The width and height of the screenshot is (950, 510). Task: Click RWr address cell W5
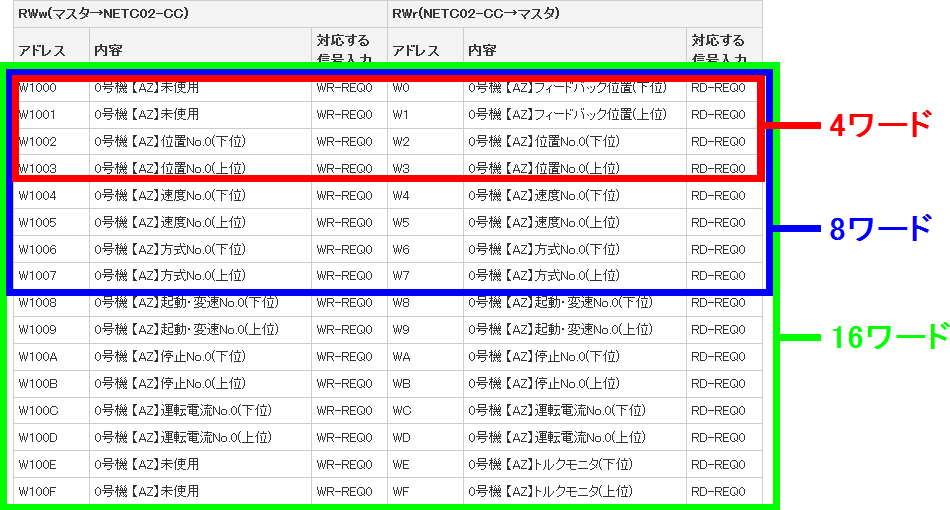click(x=425, y=222)
